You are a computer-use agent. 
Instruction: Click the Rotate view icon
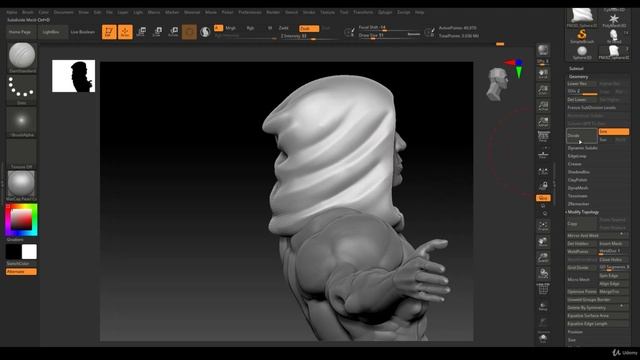click(543, 273)
